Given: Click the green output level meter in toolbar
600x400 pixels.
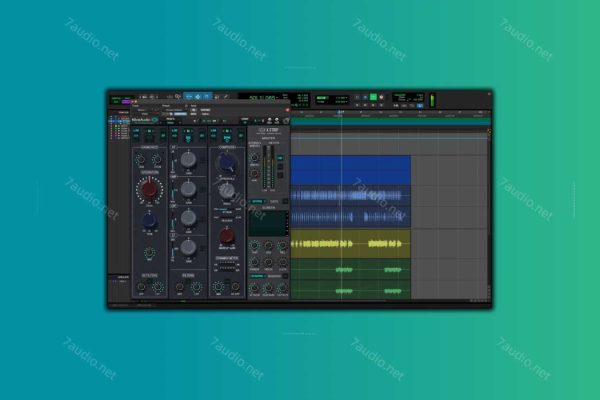Looking at the screenshot, I should tap(433, 100).
